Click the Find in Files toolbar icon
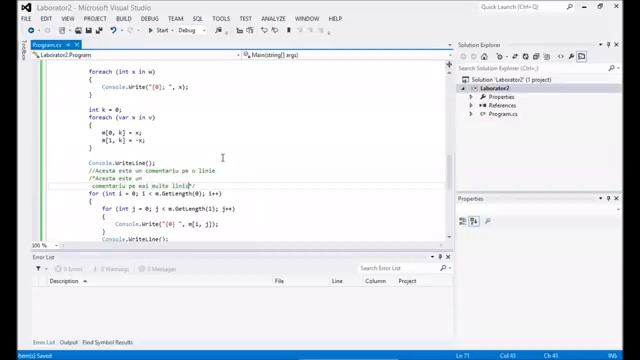Image resolution: width=640 pixels, height=360 pixels. (x=219, y=30)
